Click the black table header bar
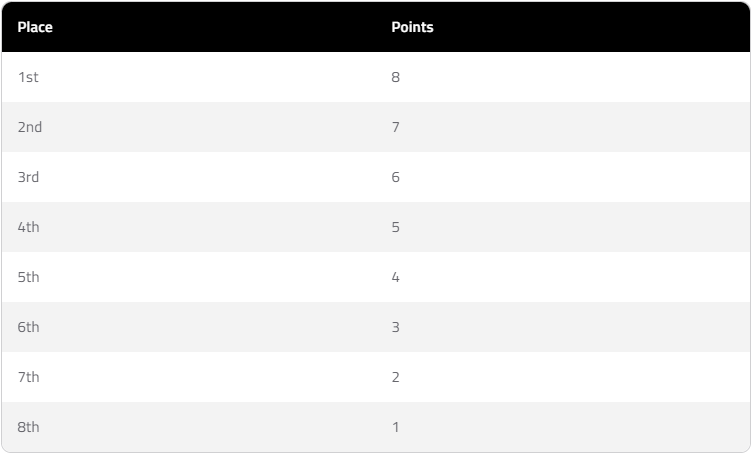 click(x=600, y=27)
